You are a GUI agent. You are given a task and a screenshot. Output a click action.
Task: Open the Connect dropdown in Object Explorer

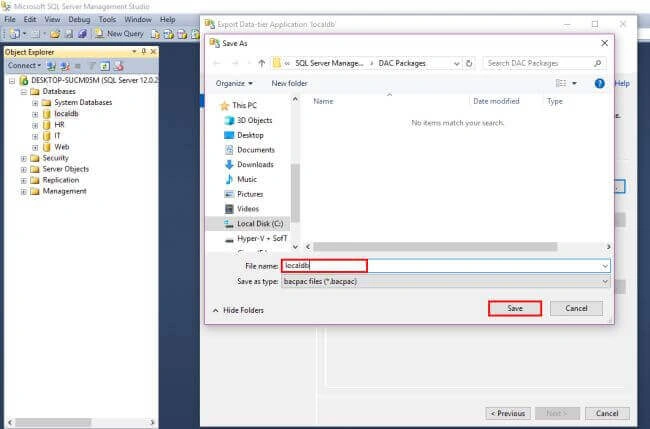coord(24,65)
